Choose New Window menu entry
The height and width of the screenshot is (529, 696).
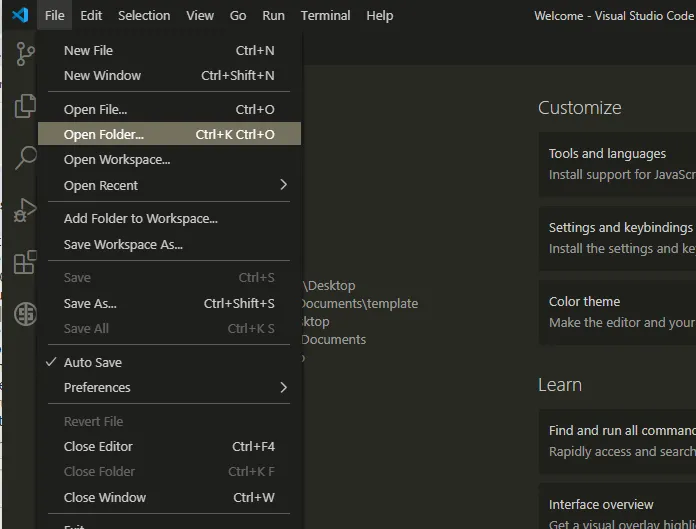click(169, 75)
